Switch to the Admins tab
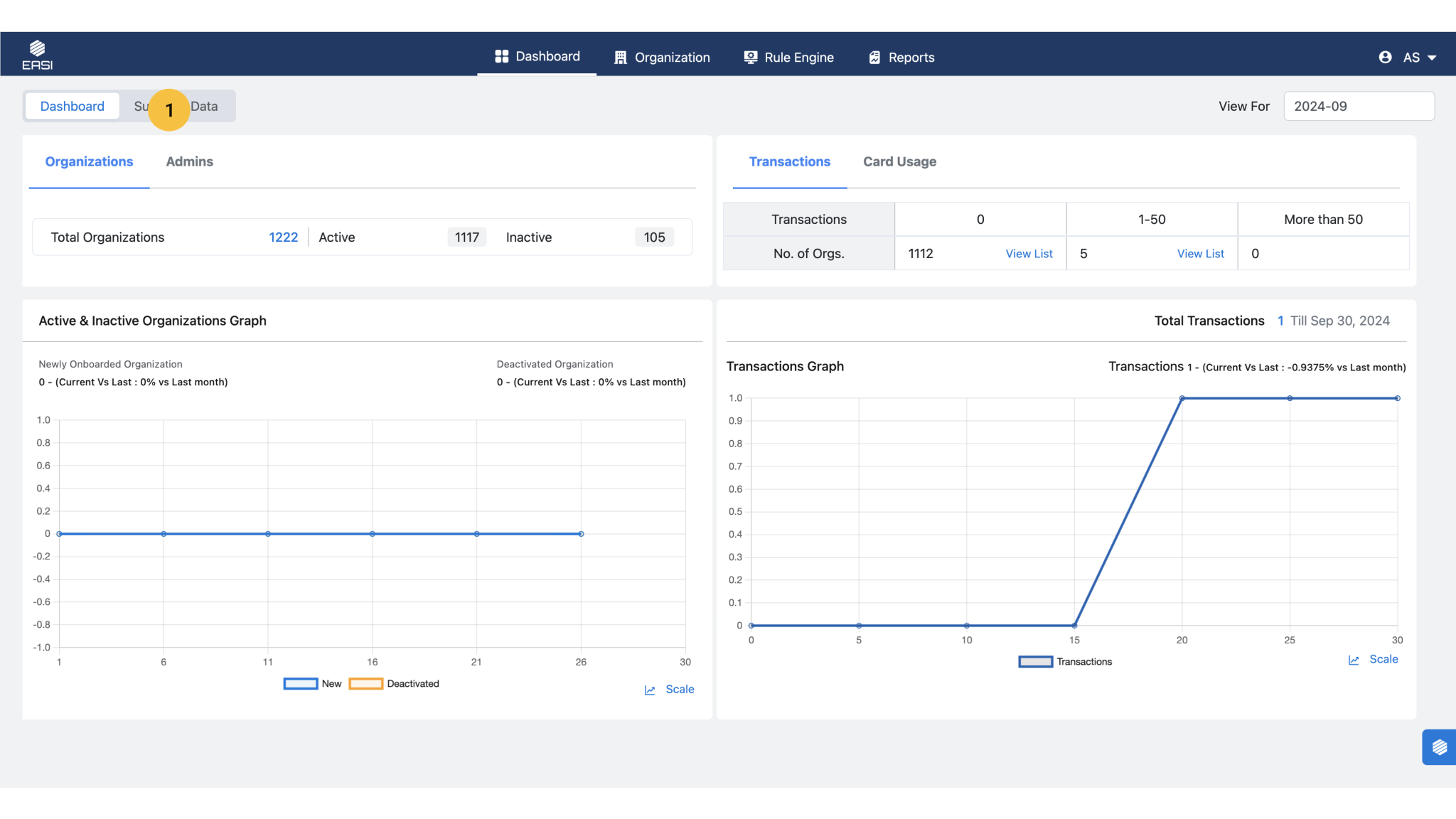 189,161
